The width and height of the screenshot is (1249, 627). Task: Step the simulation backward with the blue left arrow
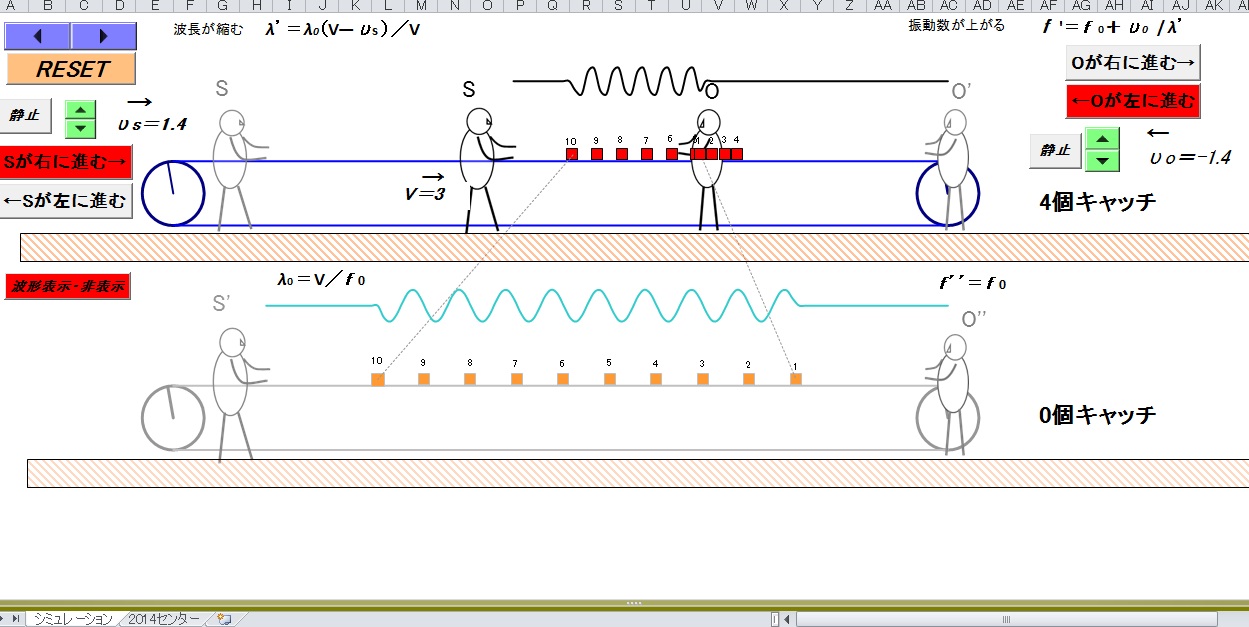click(37, 36)
